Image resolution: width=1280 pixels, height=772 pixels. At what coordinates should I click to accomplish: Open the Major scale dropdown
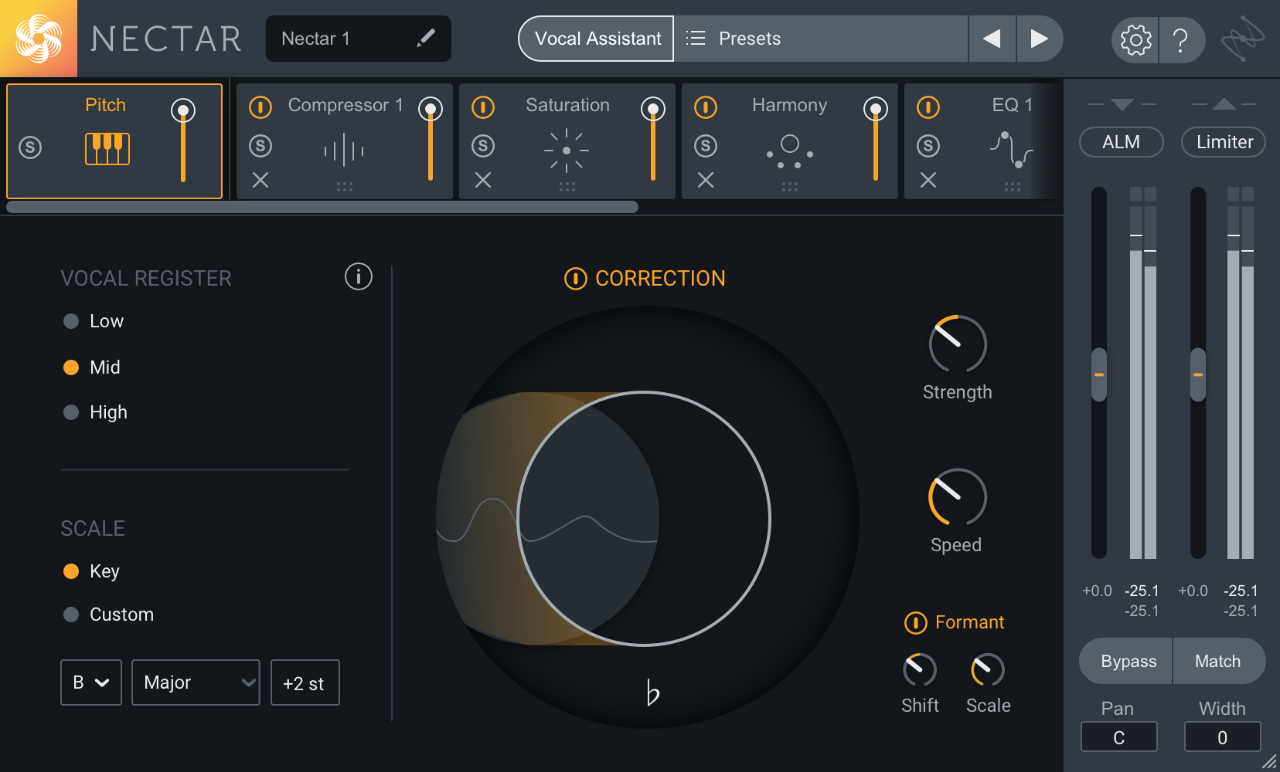click(x=195, y=682)
